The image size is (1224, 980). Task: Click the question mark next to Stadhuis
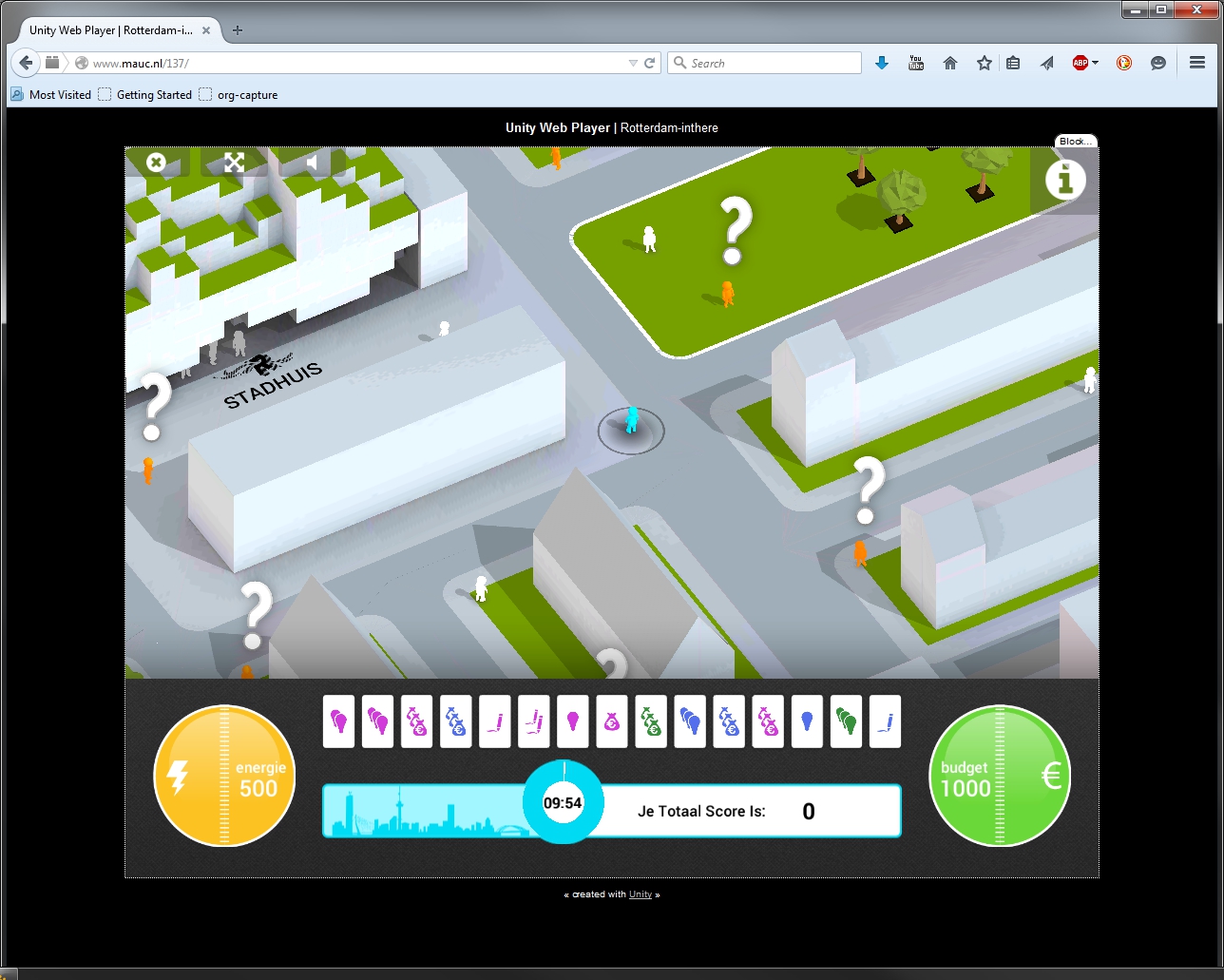(x=154, y=406)
